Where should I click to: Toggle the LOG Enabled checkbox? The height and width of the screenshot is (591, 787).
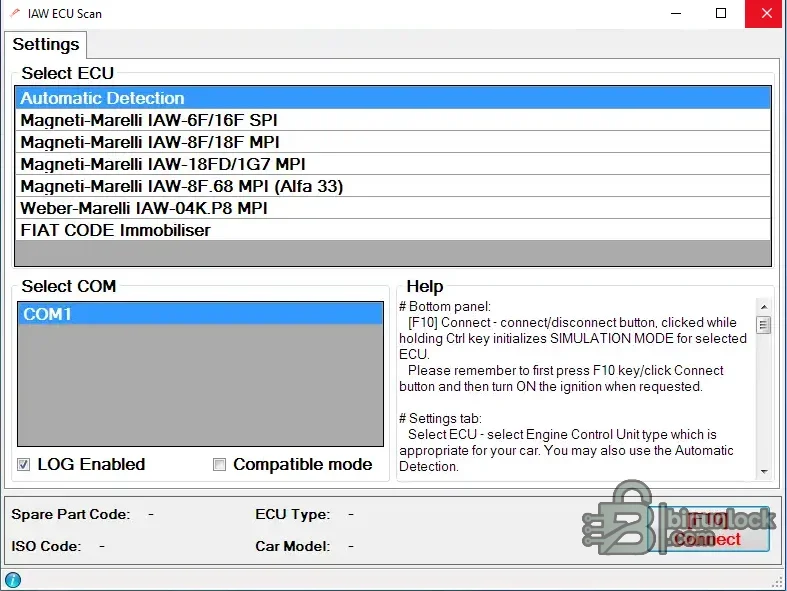[24, 464]
